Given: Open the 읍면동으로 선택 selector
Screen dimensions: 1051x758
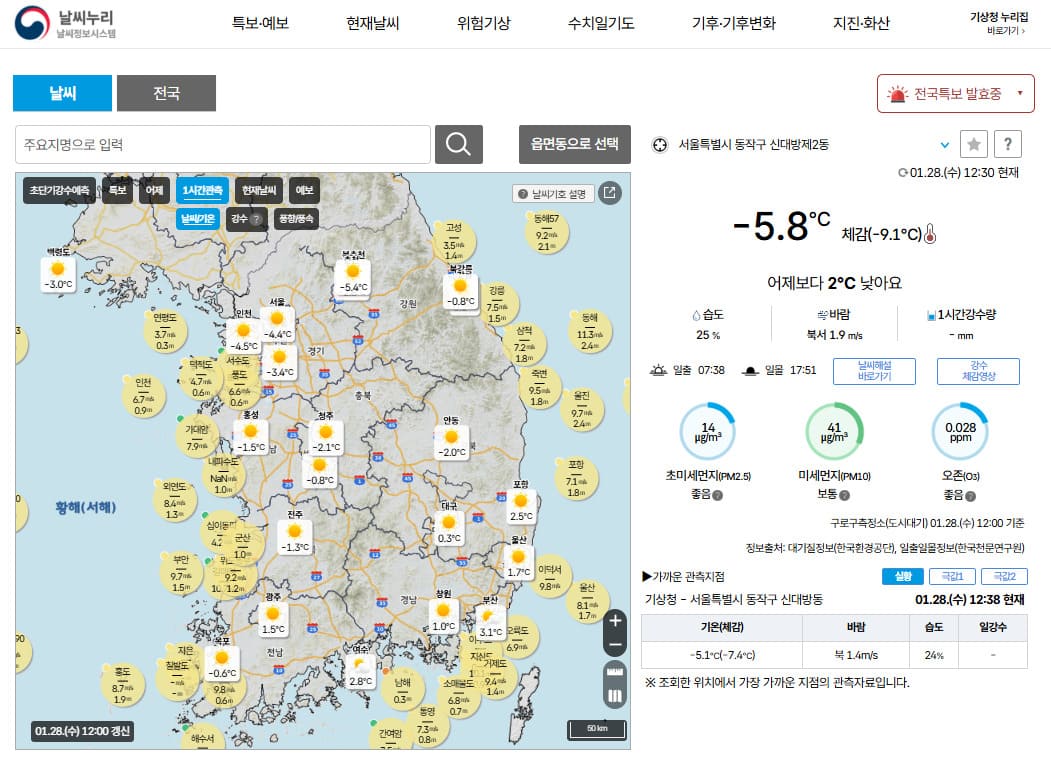Looking at the screenshot, I should 574,144.
